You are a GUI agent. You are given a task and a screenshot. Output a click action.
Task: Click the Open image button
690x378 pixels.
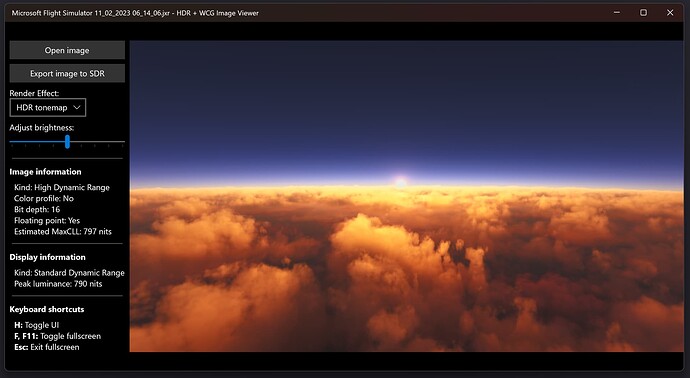(67, 50)
